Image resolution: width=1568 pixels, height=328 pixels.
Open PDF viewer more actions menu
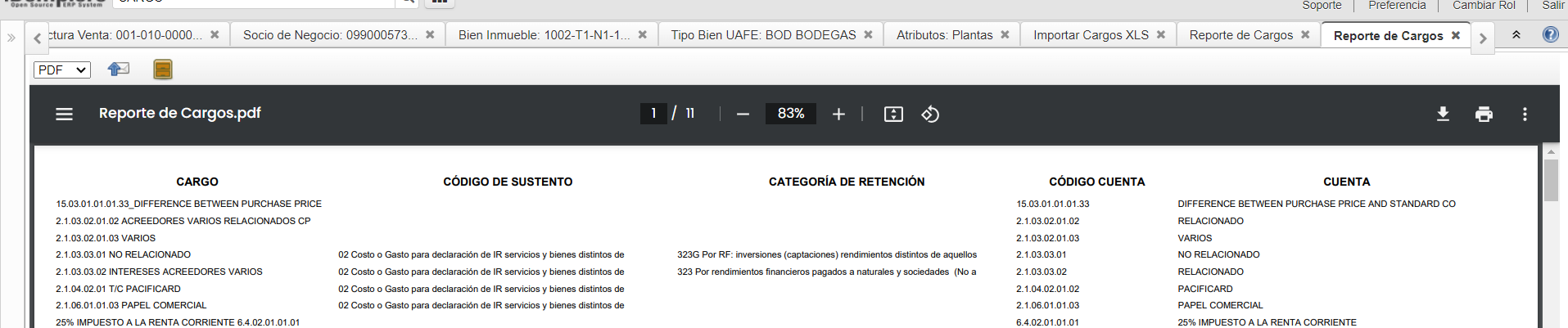[1525, 114]
